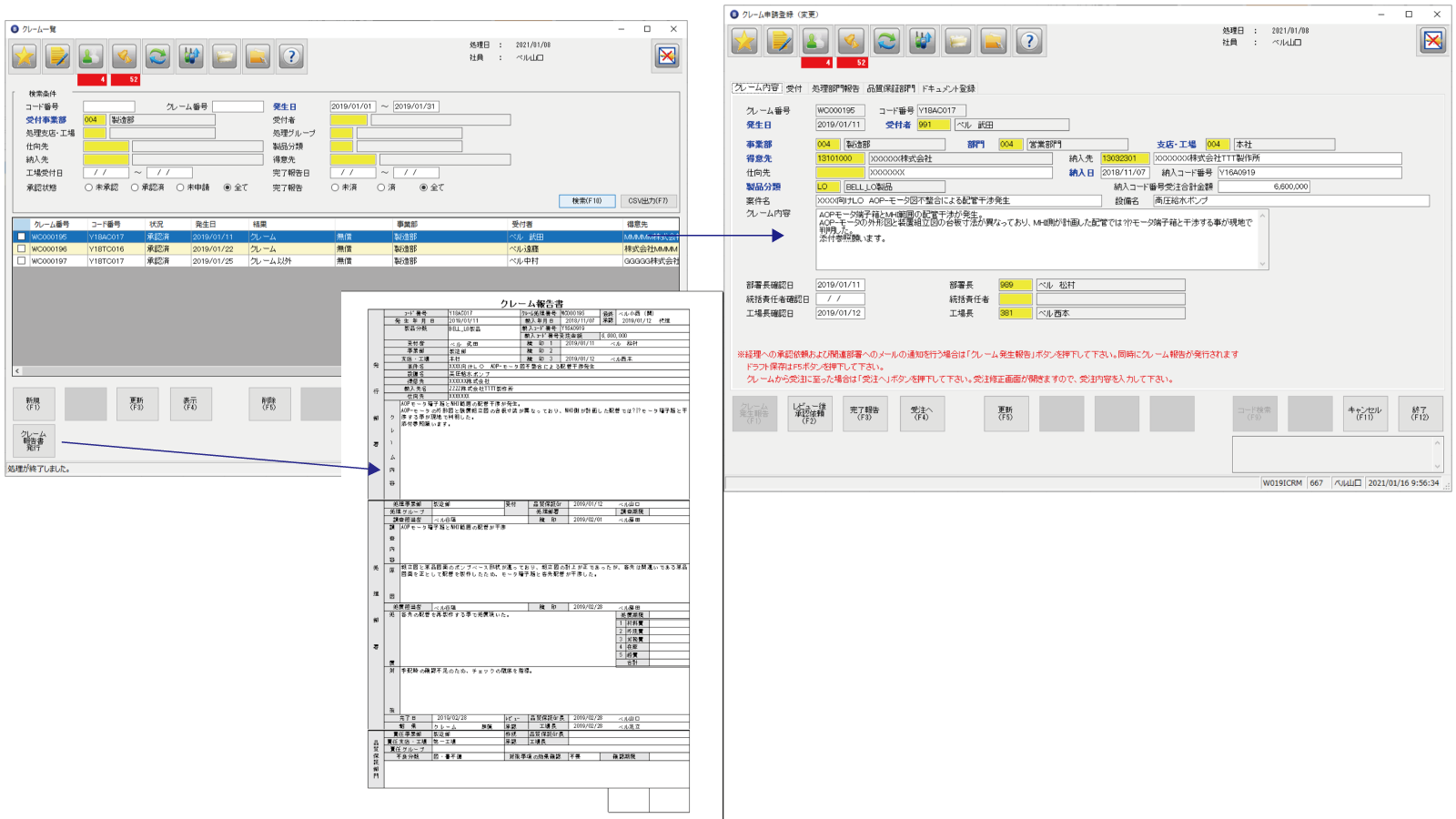Switch to the ドキュメント登録 tab

948,88
